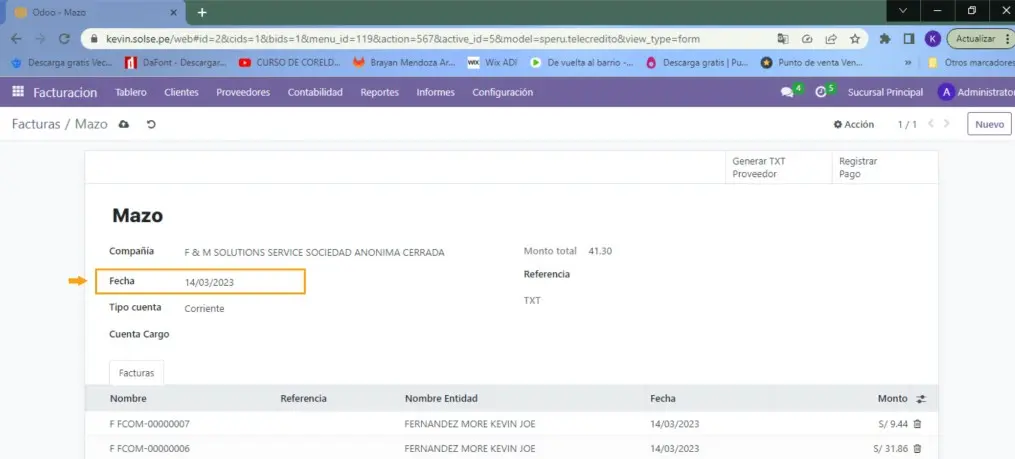Bookmark this page with the star icon
1015x459 pixels.
[855, 39]
